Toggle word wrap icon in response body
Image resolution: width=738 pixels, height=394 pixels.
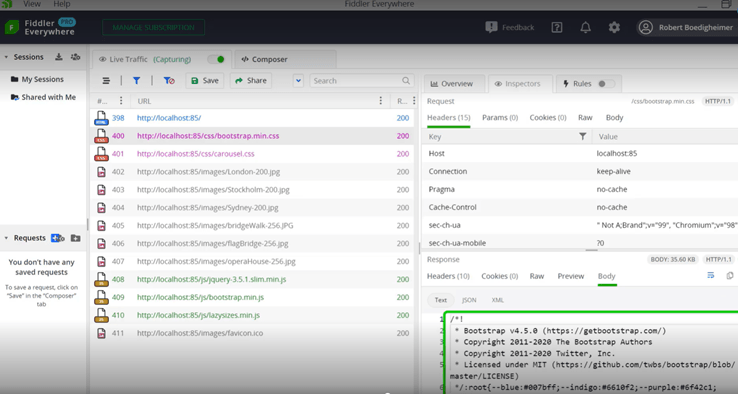pyautogui.click(x=711, y=276)
